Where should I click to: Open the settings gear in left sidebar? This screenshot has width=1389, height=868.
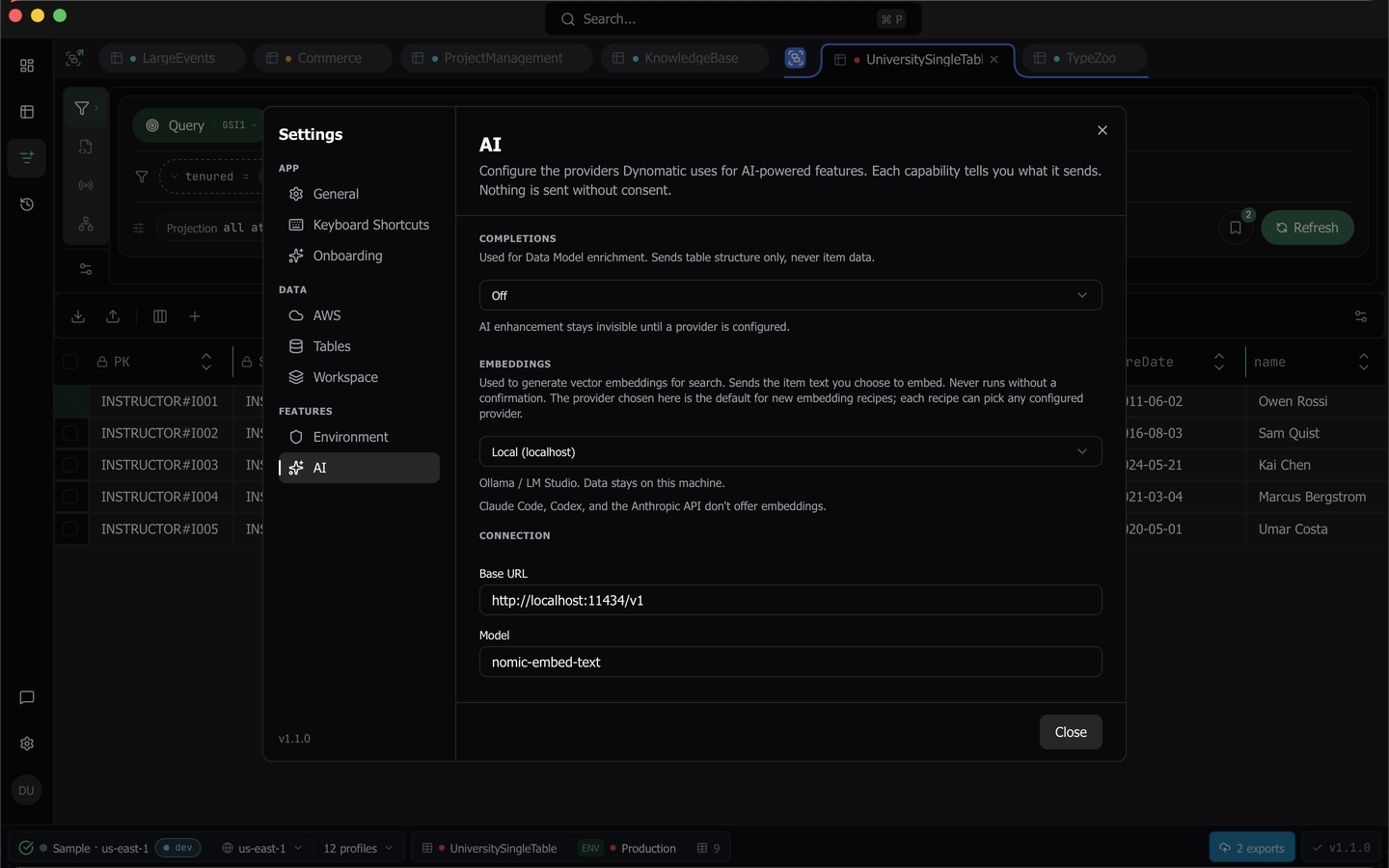(x=27, y=744)
